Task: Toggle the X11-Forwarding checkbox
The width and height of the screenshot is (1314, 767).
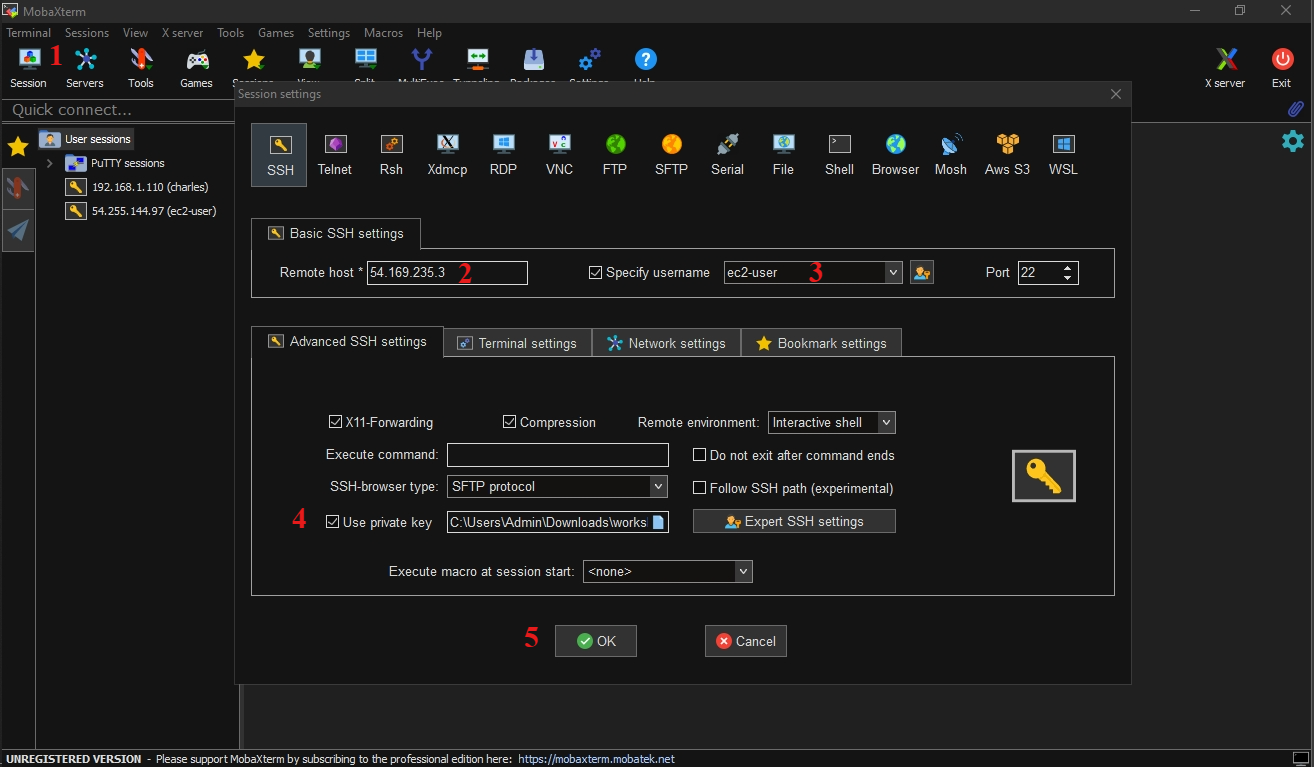Action: [x=336, y=422]
